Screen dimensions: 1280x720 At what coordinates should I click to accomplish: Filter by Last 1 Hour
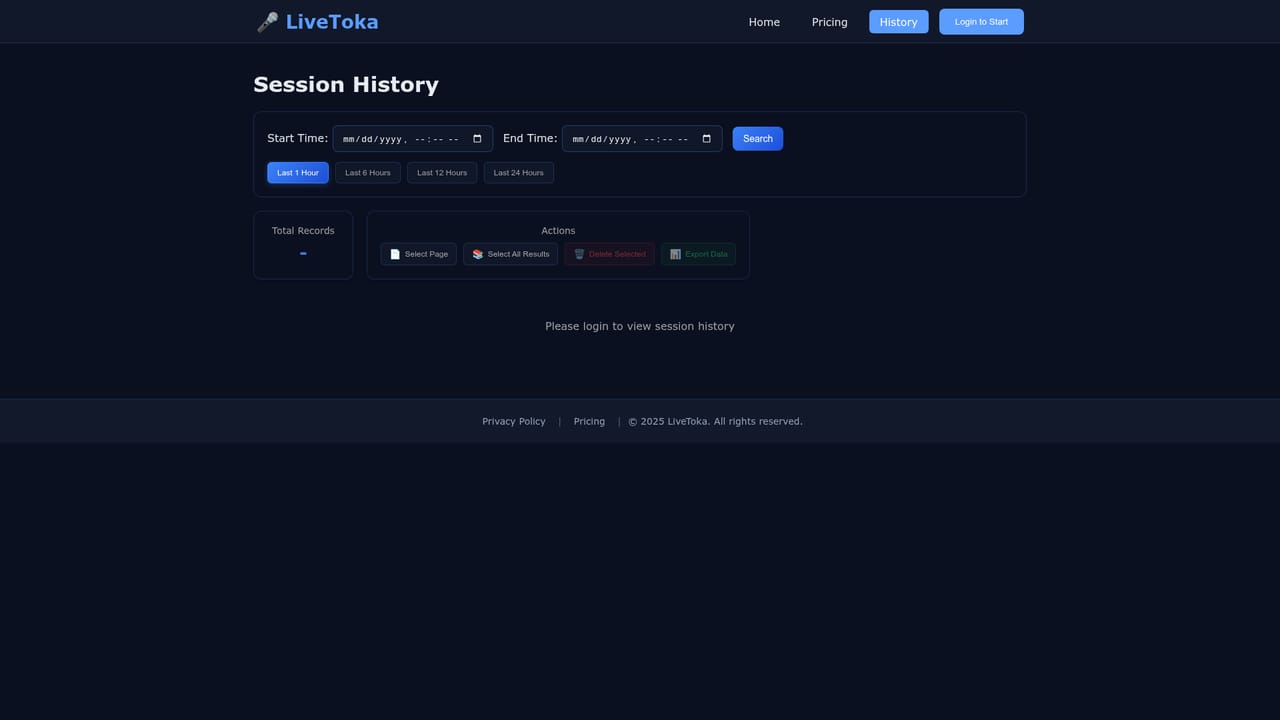[298, 173]
